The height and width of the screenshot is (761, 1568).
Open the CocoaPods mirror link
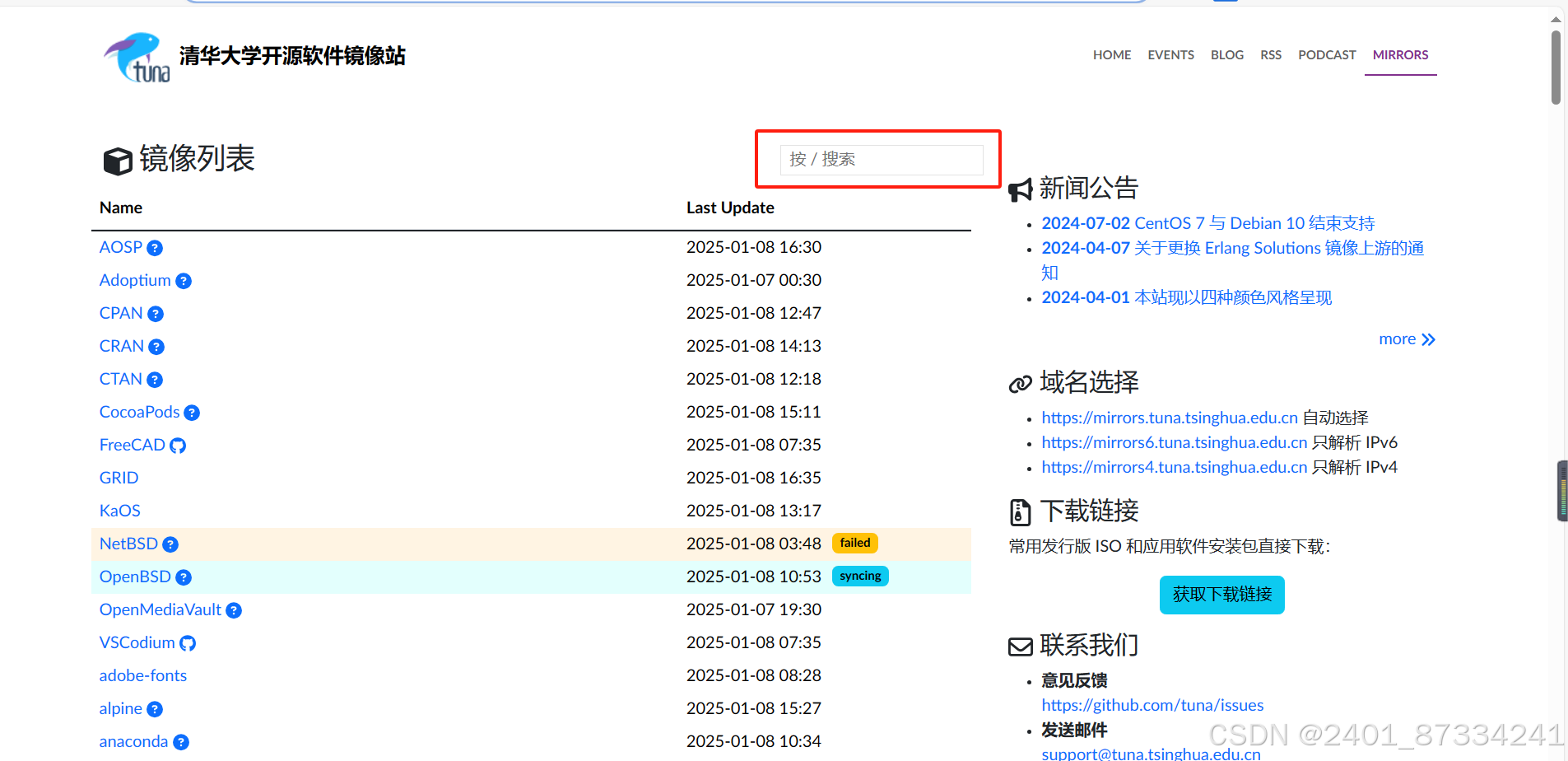point(139,412)
